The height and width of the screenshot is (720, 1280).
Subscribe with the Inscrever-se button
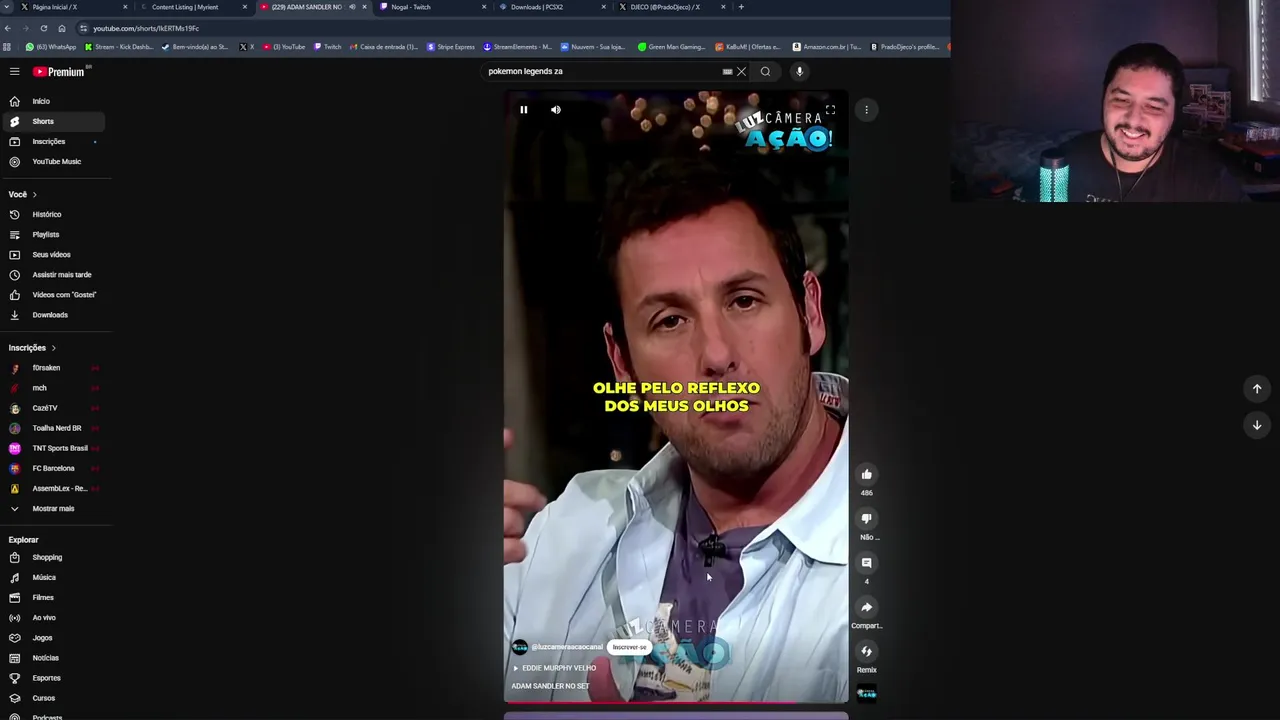tap(630, 647)
